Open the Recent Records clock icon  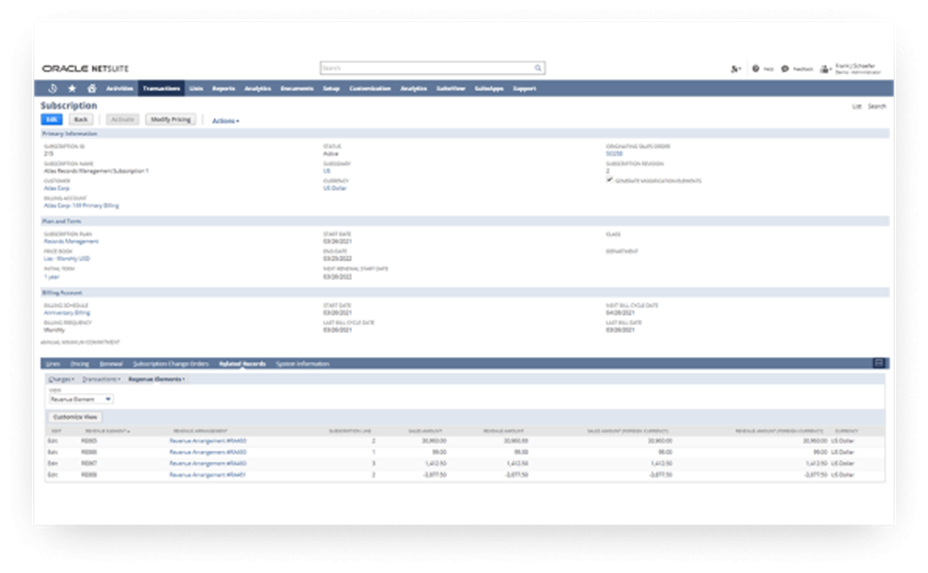point(53,88)
